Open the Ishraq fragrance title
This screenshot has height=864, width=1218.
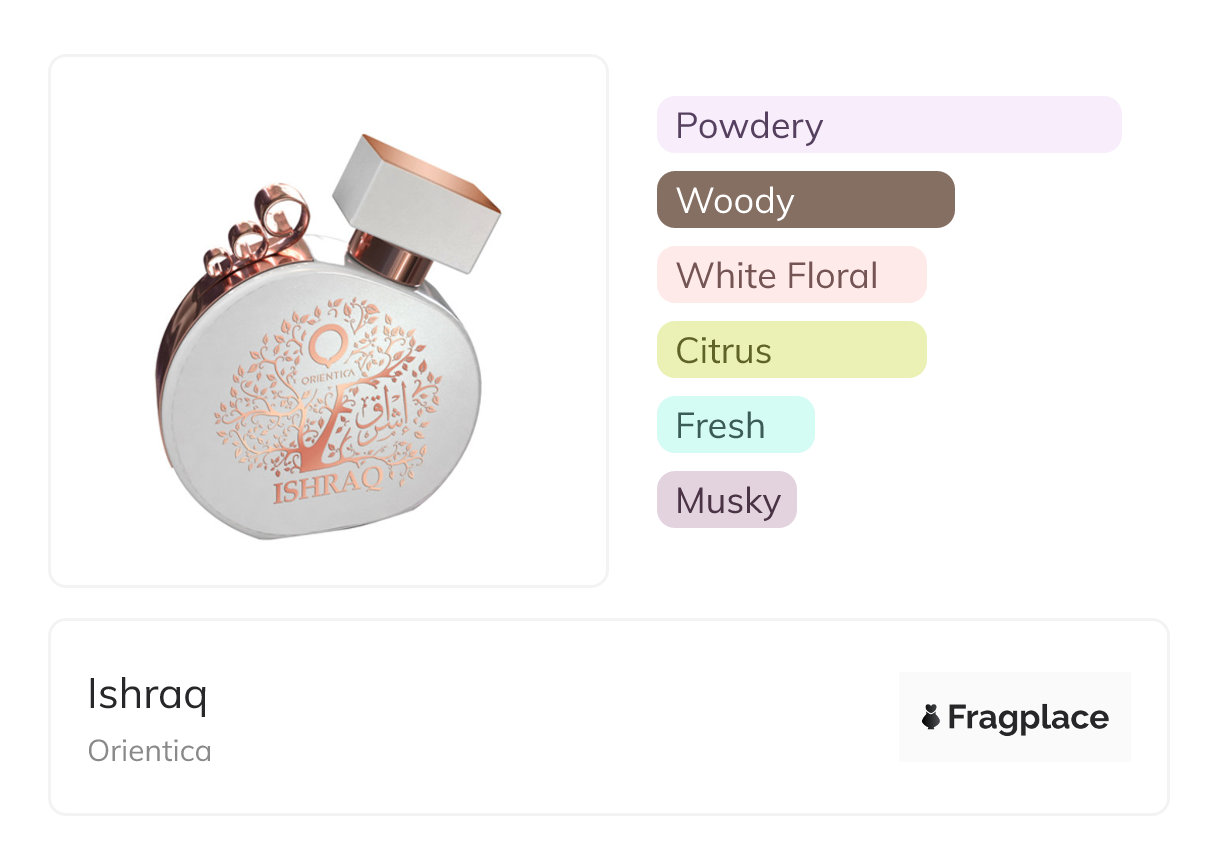pos(147,695)
